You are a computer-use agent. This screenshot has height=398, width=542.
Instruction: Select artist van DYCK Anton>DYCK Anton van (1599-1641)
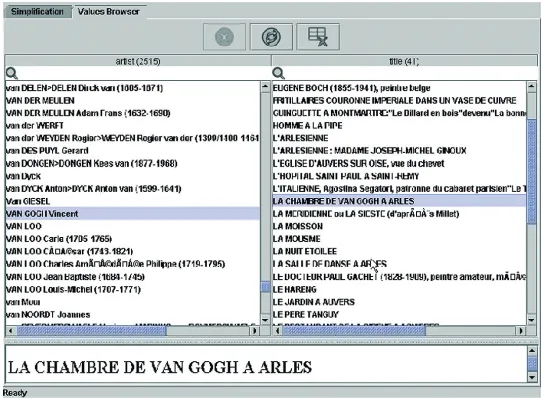point(133,188)
